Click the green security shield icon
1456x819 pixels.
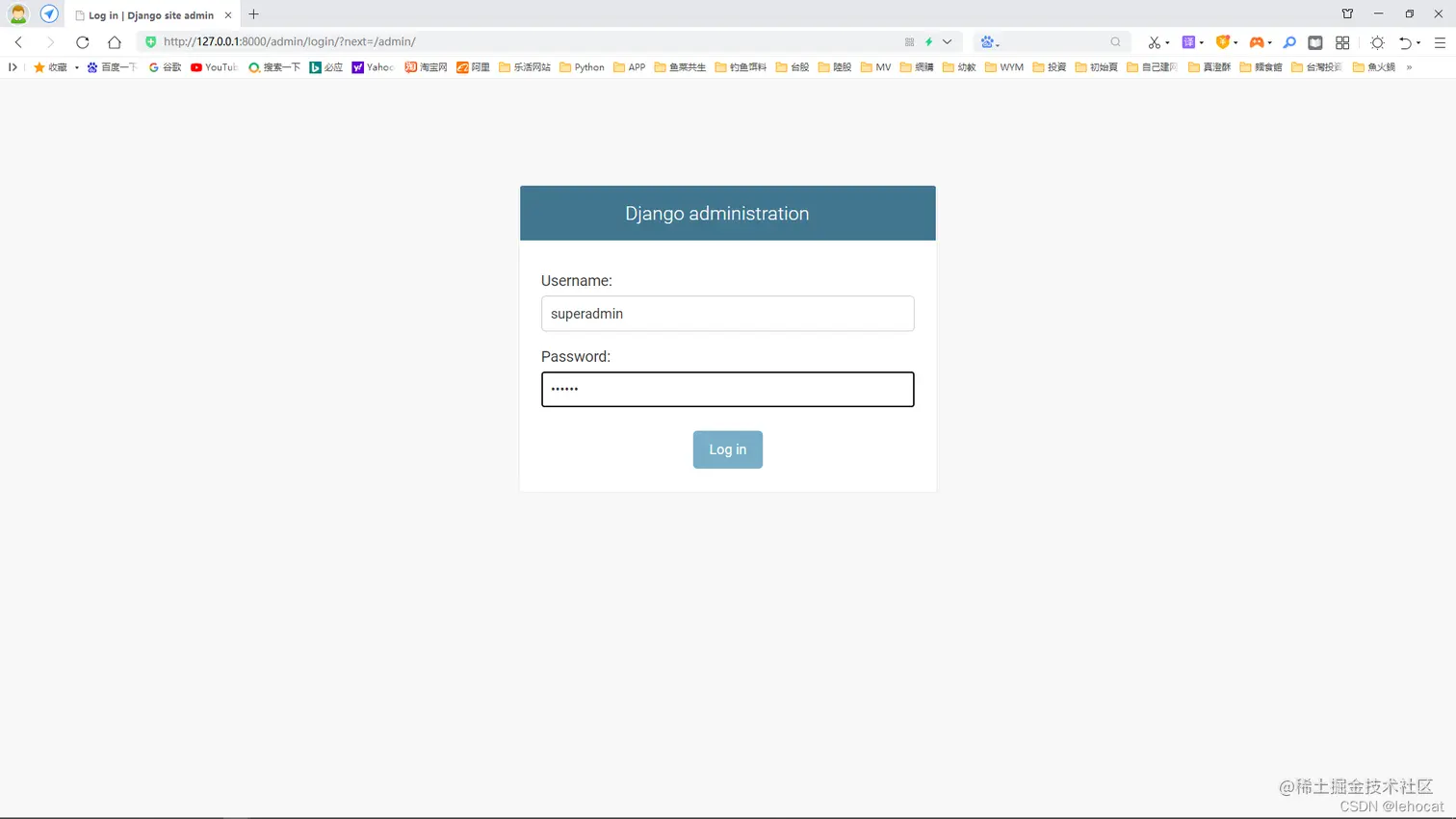[150, 42]
